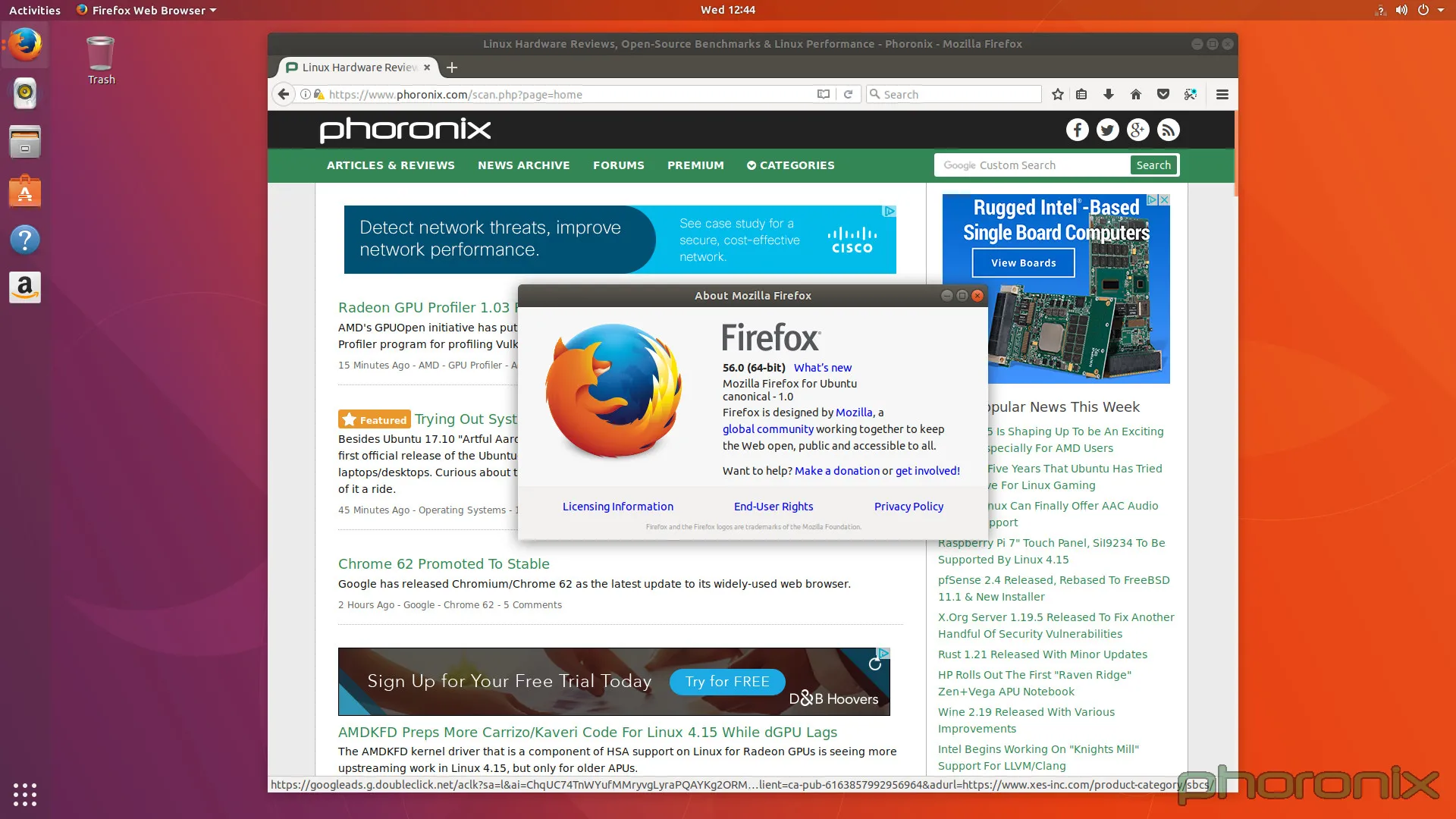Open the global community link
The width and height of the screenshot is (1456, 819).
767,429
